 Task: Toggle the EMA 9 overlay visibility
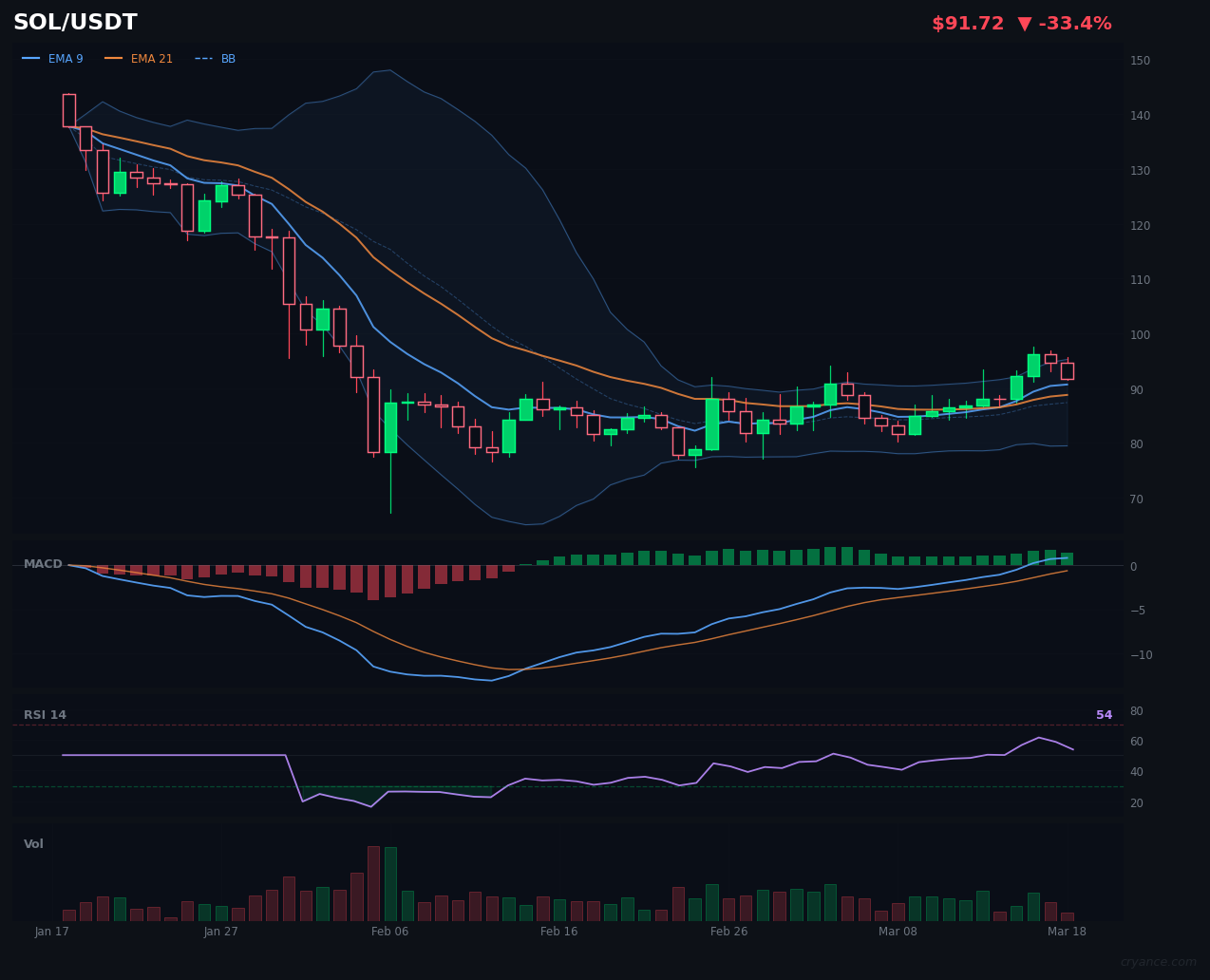(x=66, y=58)
